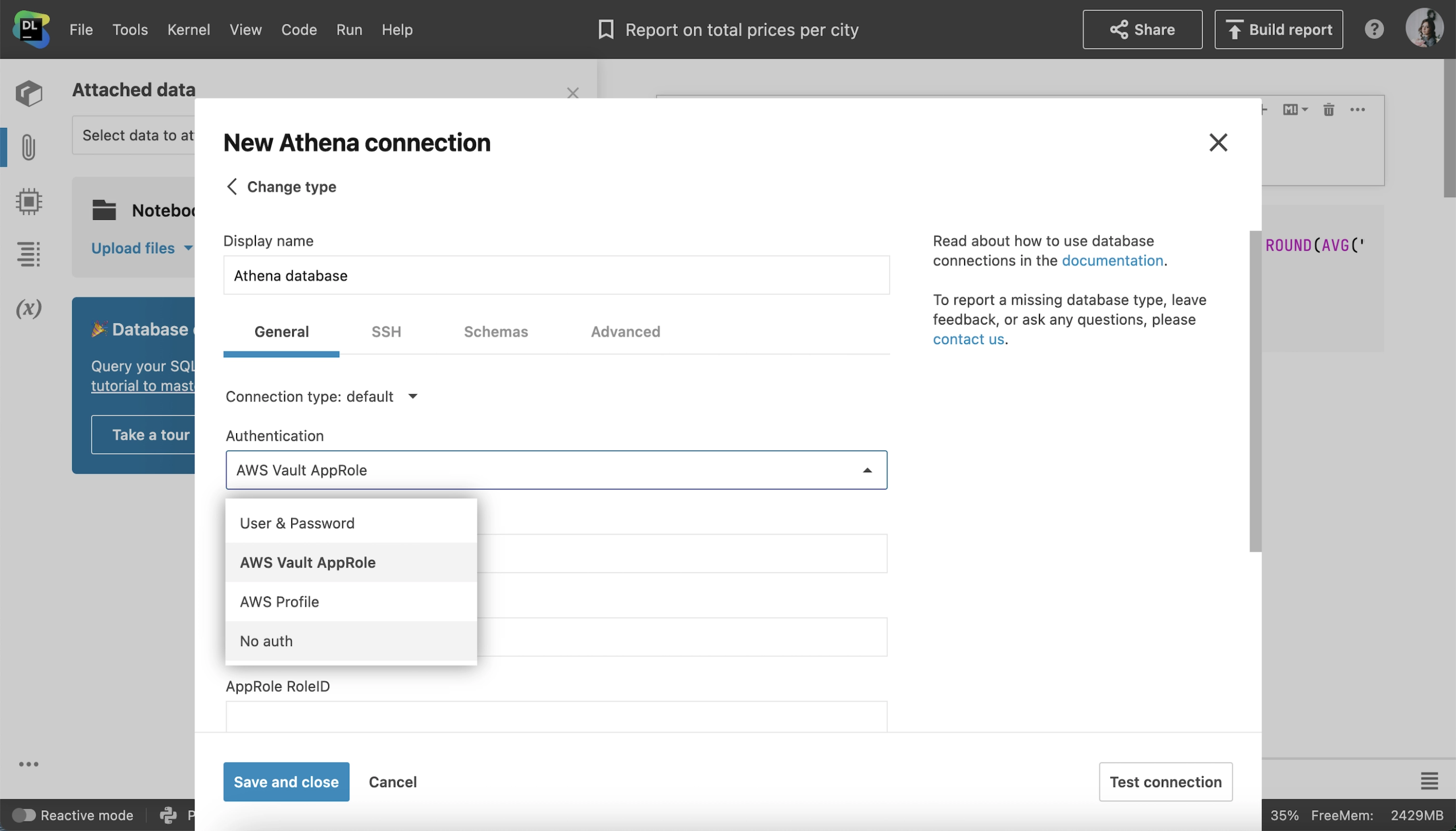Switch to the Advanced tab

[x=626, y=332]
